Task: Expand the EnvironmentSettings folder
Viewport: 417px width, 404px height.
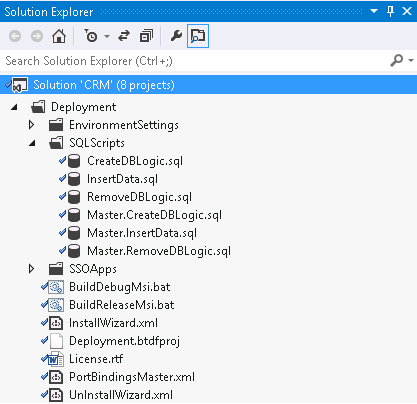Action: pyautogui.click(x=32, y=125)
